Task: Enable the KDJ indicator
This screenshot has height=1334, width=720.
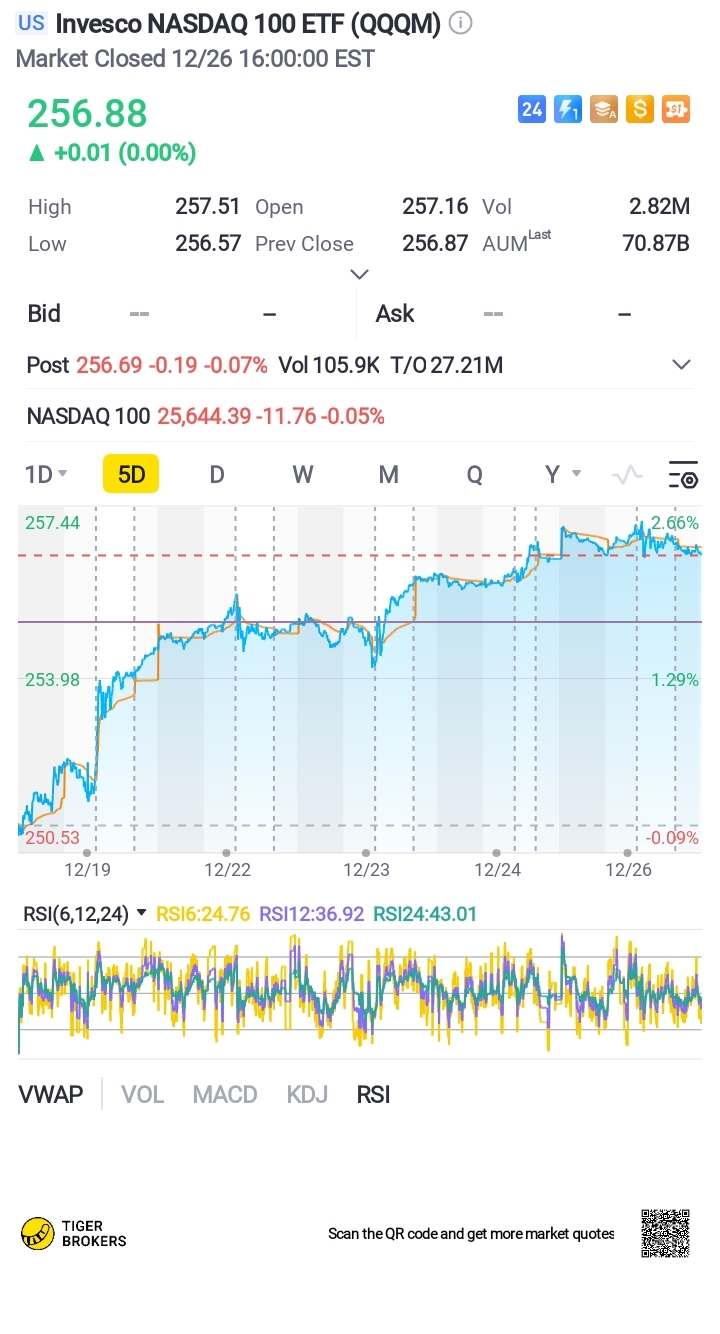Action: (x=307, y=1095)
